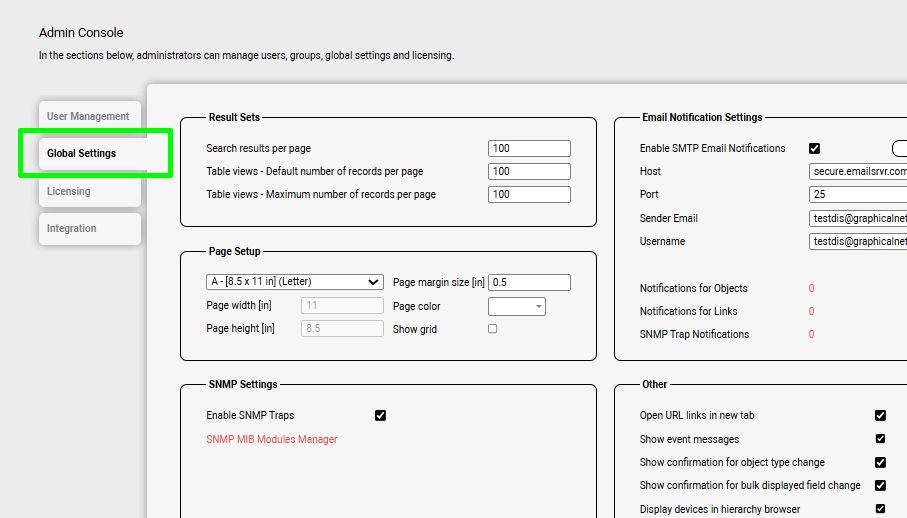Click the SMTP Host input field
The image size is (907, 518).
click(x=858, y=172)
